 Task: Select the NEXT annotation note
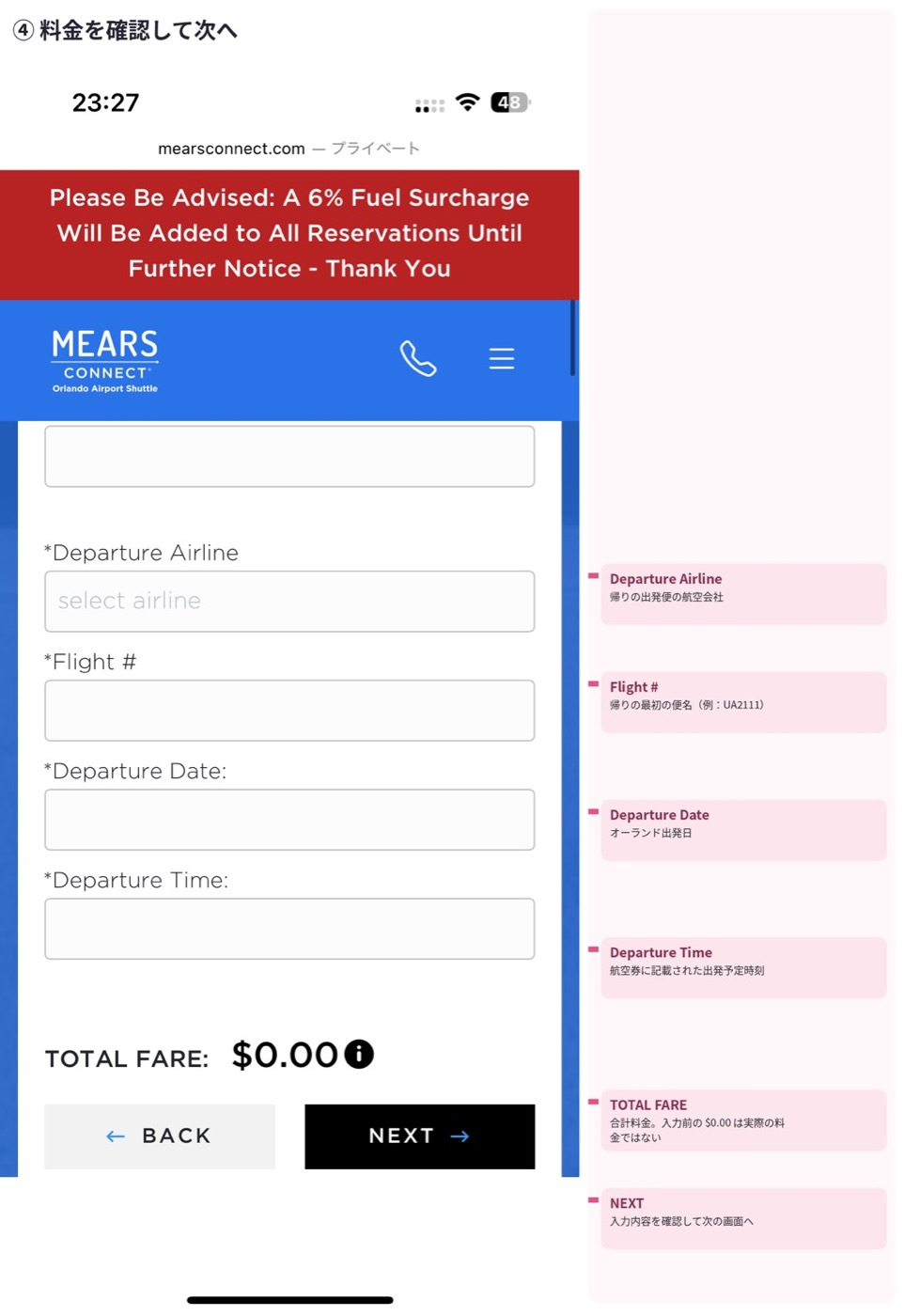[743, 1218]
